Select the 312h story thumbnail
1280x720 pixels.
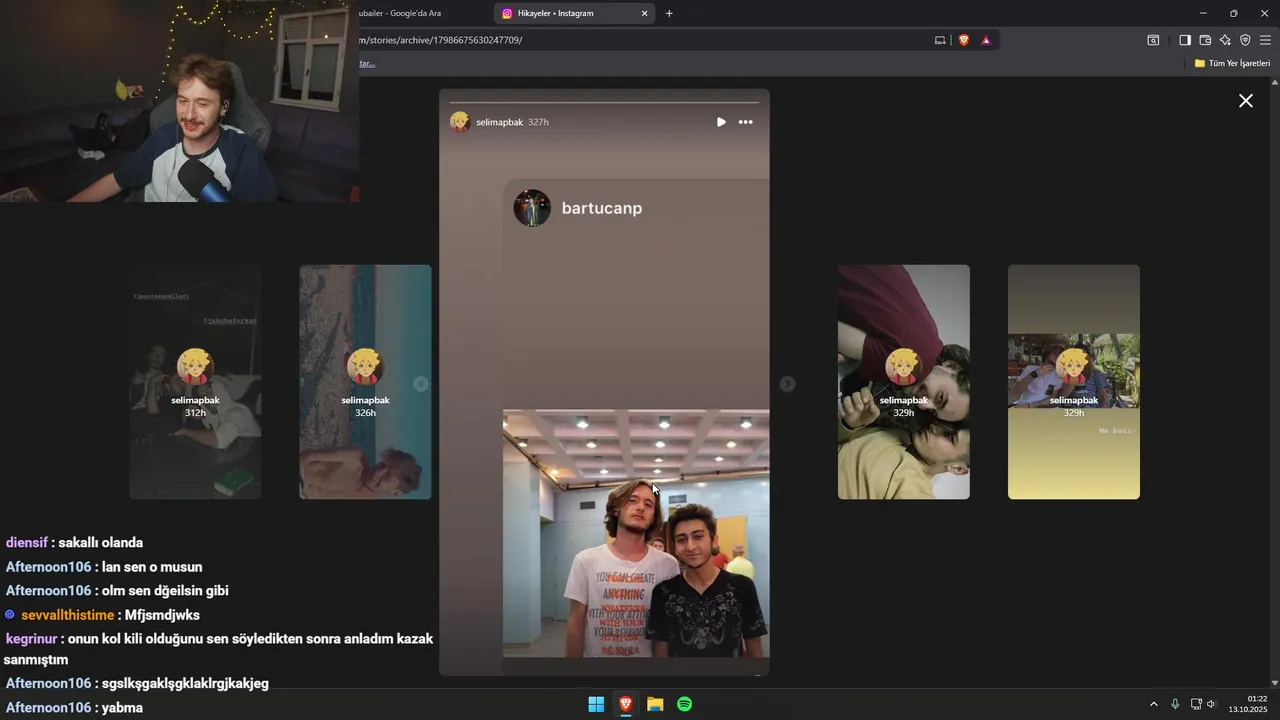tap(195, 382)
